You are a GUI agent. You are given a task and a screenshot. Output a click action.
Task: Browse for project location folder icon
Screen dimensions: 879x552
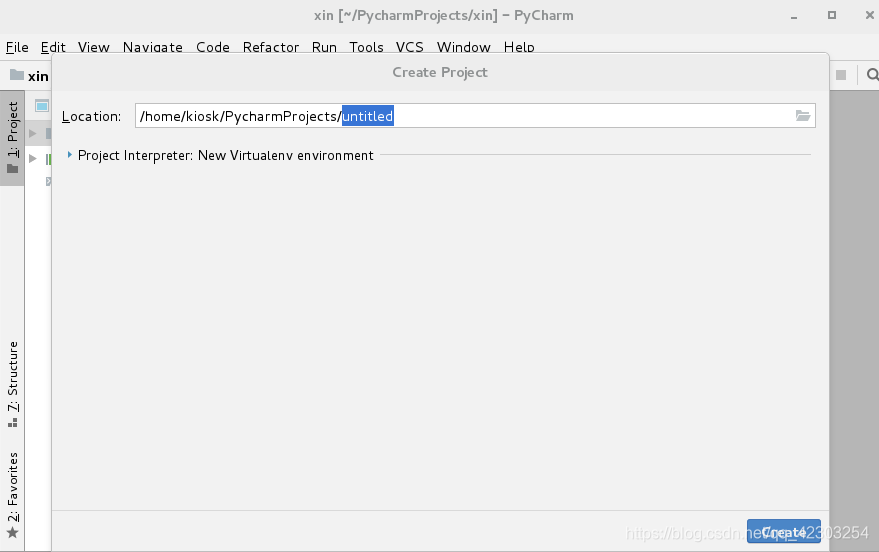pos(803,116)
